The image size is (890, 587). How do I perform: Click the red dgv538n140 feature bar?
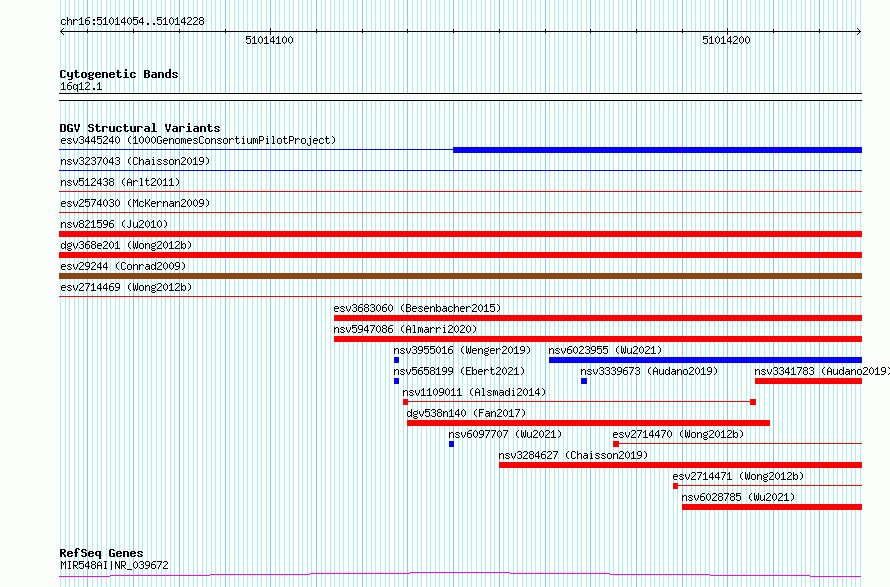[588, 423]
